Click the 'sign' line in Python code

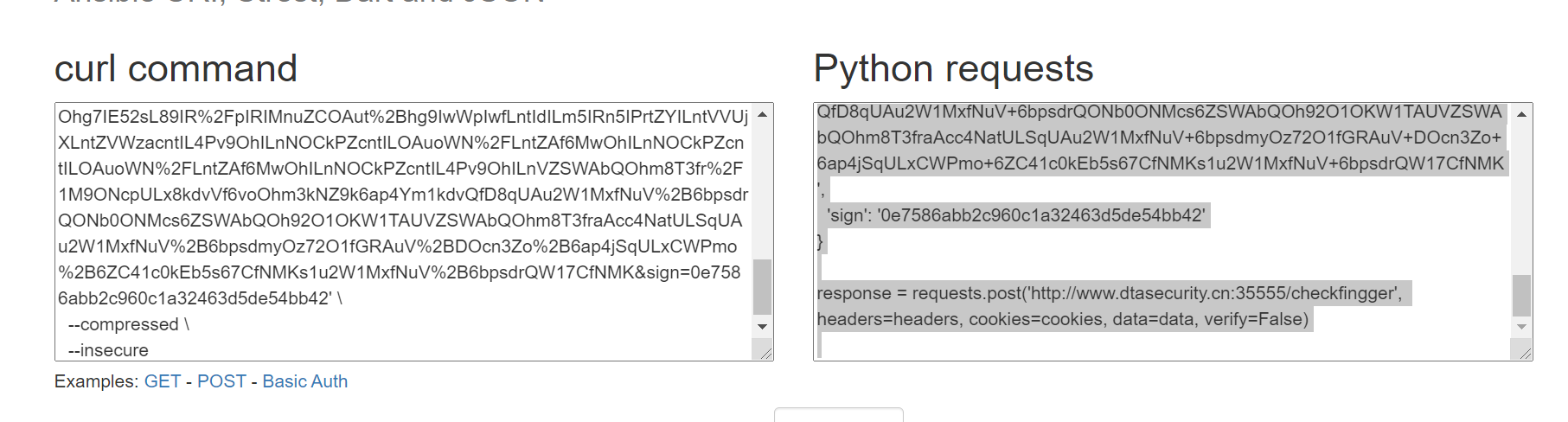pyautogui.click(x=1015, y=215)
